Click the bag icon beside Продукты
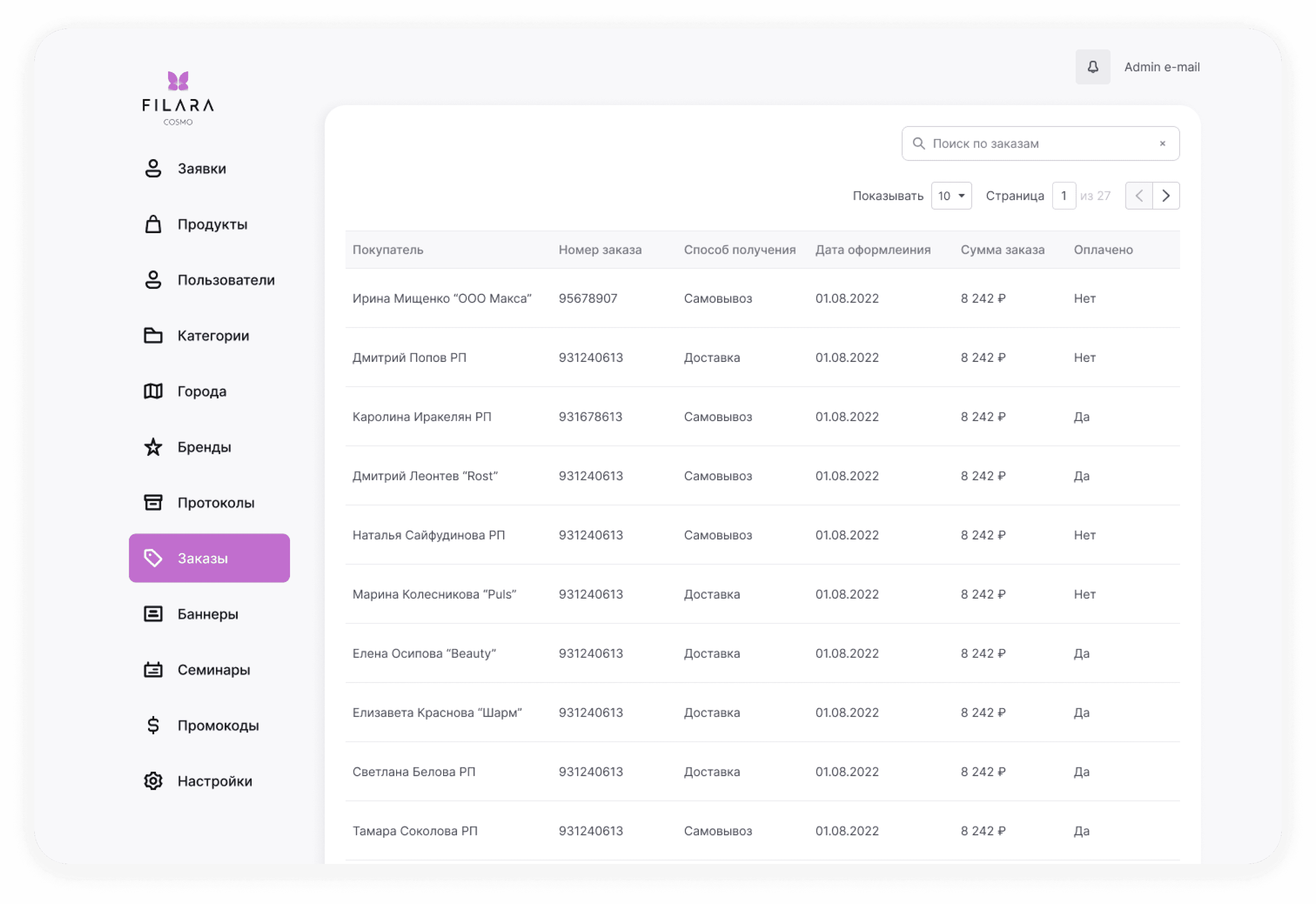The width and height of the screenshot is (1316, 904). [153, 224]
